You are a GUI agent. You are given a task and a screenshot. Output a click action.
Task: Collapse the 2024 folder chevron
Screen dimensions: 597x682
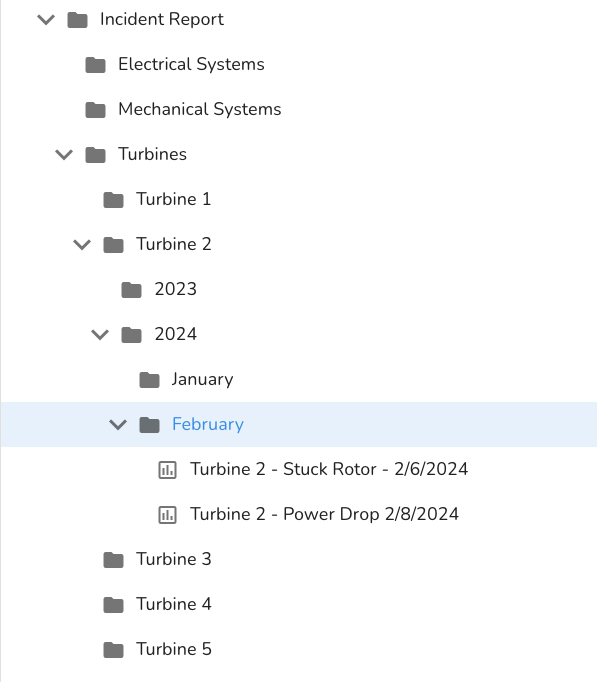pos(100,334)
